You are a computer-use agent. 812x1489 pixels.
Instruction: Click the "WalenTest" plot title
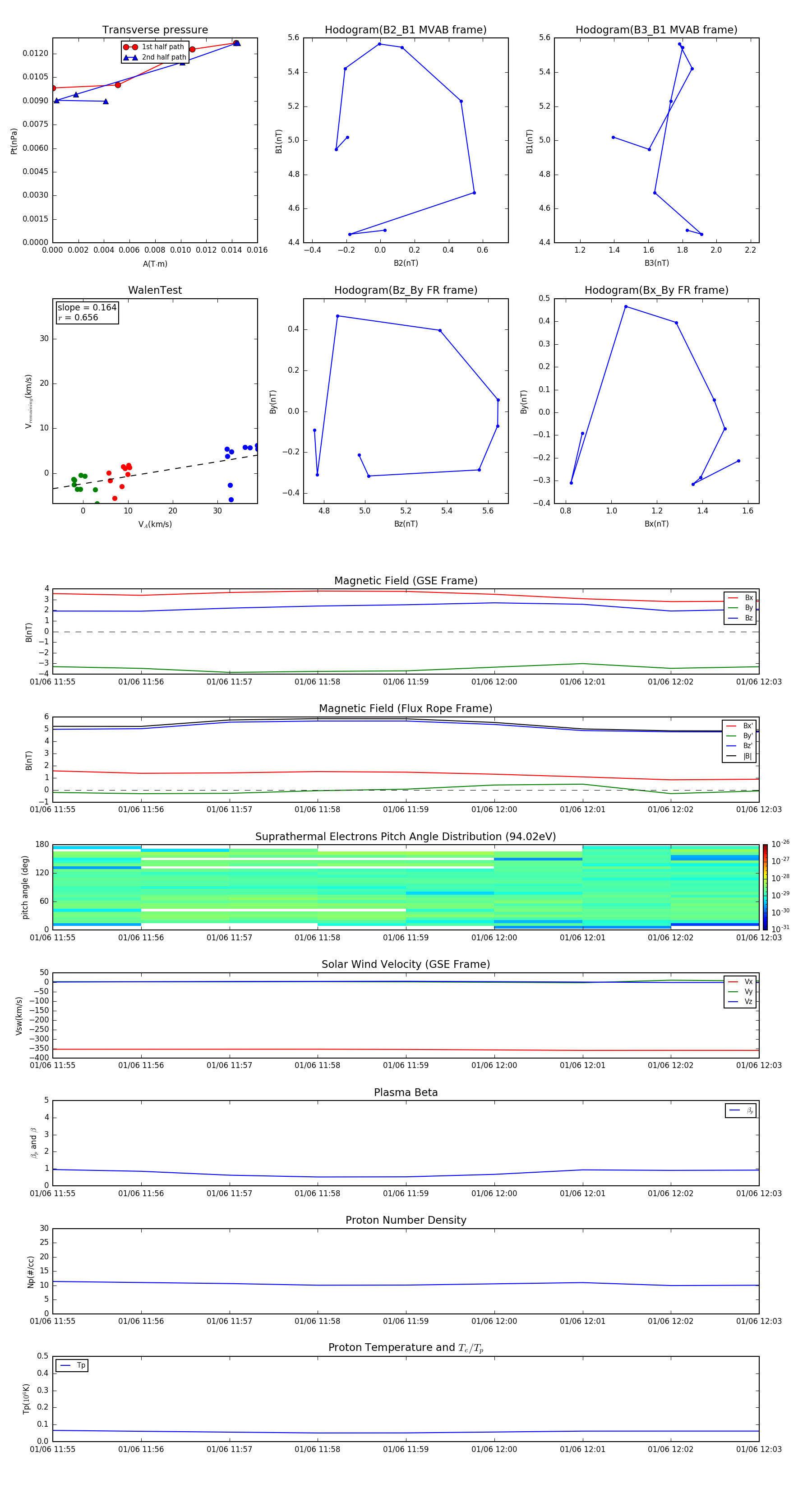click(x=155, y=290)
